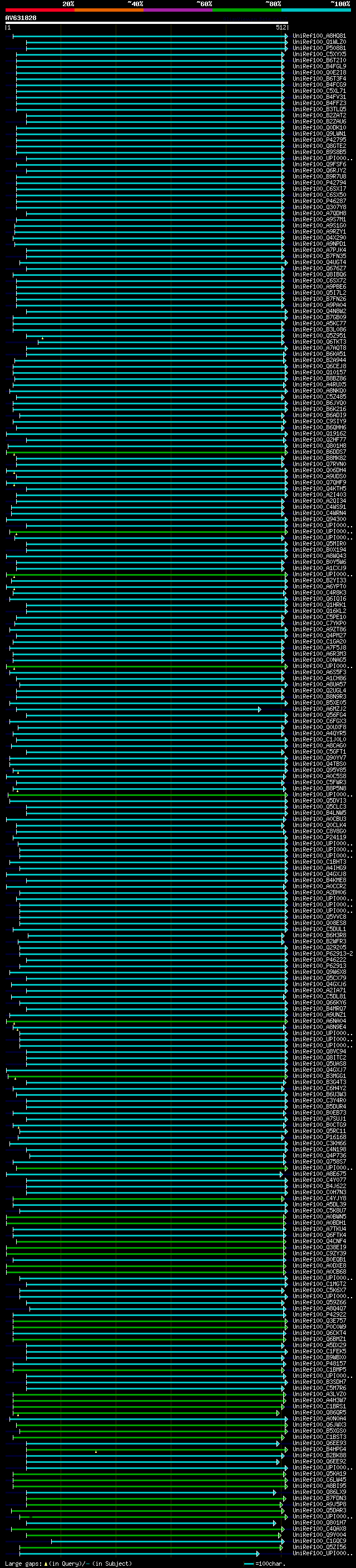Select the UniRef100_Q0DK10 label

tap(319, 128)
